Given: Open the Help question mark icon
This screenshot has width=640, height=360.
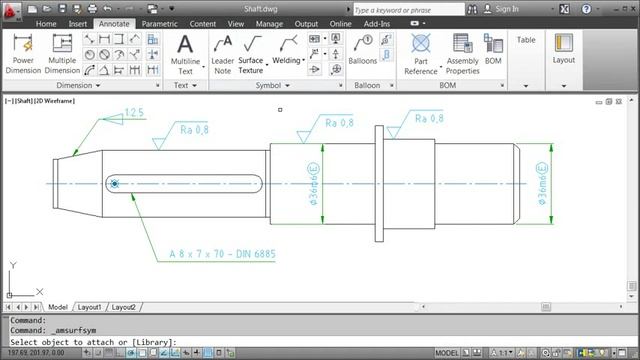Looking at the screenshot, I should tap(587, 9).
